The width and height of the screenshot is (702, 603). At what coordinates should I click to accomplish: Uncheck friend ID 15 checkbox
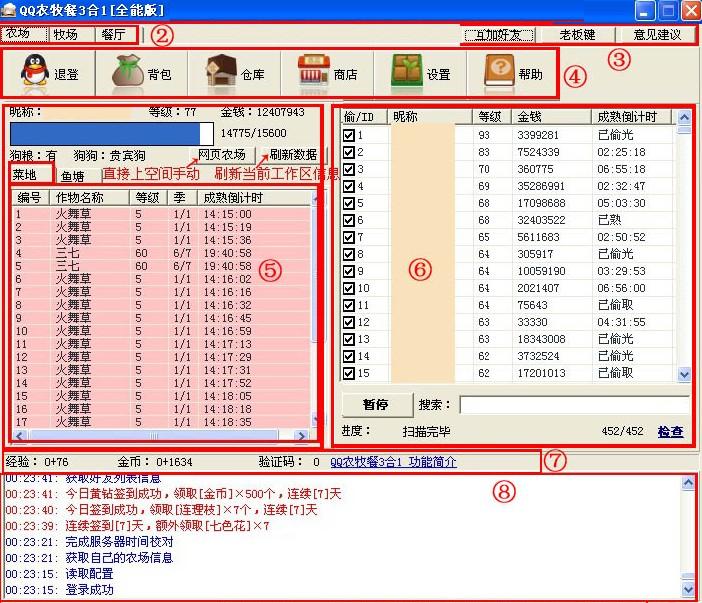click(348, 373)
